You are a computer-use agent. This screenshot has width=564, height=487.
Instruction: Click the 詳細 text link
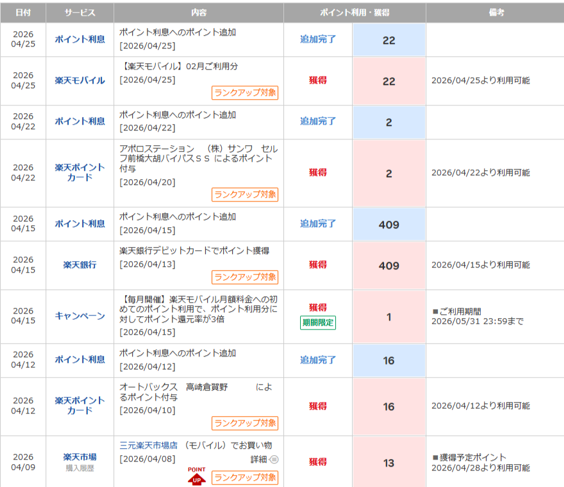259,459
